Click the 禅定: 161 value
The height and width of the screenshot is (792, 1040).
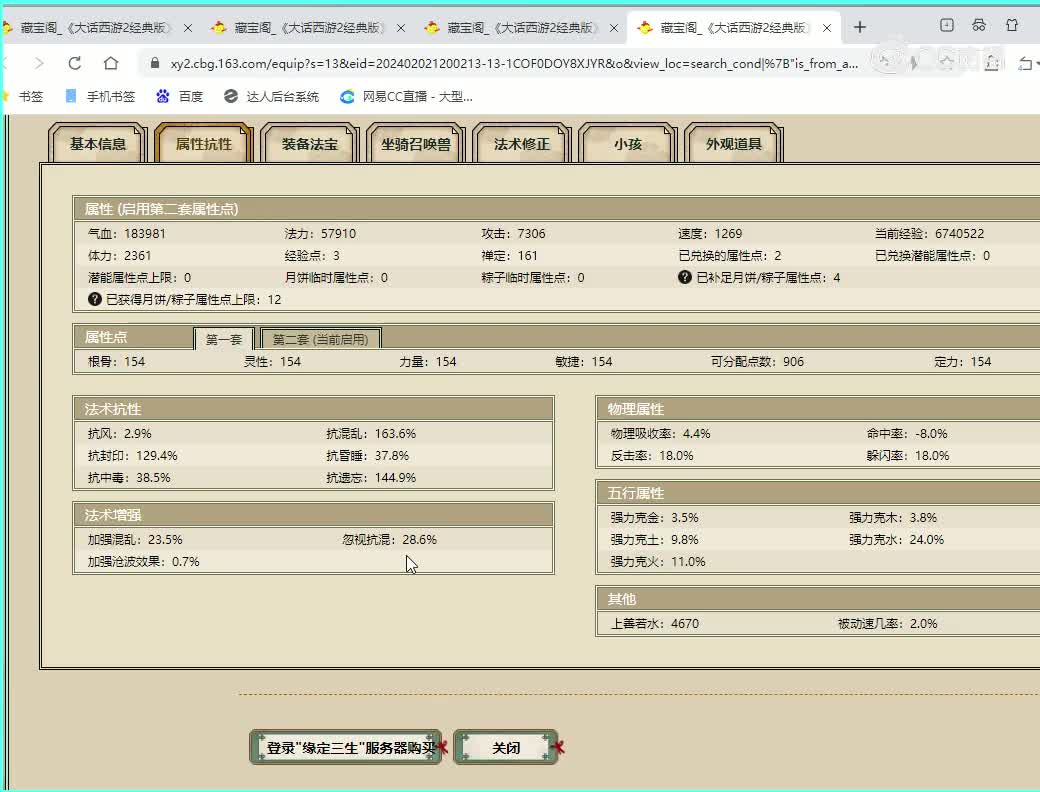(509, 255)
